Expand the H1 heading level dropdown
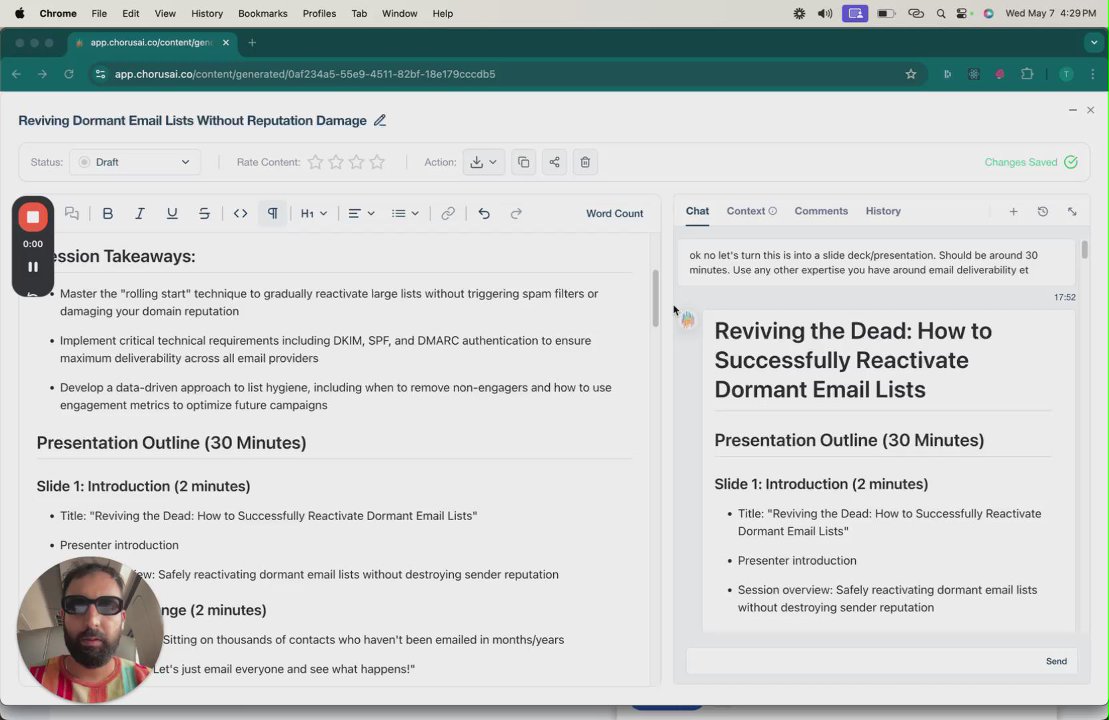 314,213
